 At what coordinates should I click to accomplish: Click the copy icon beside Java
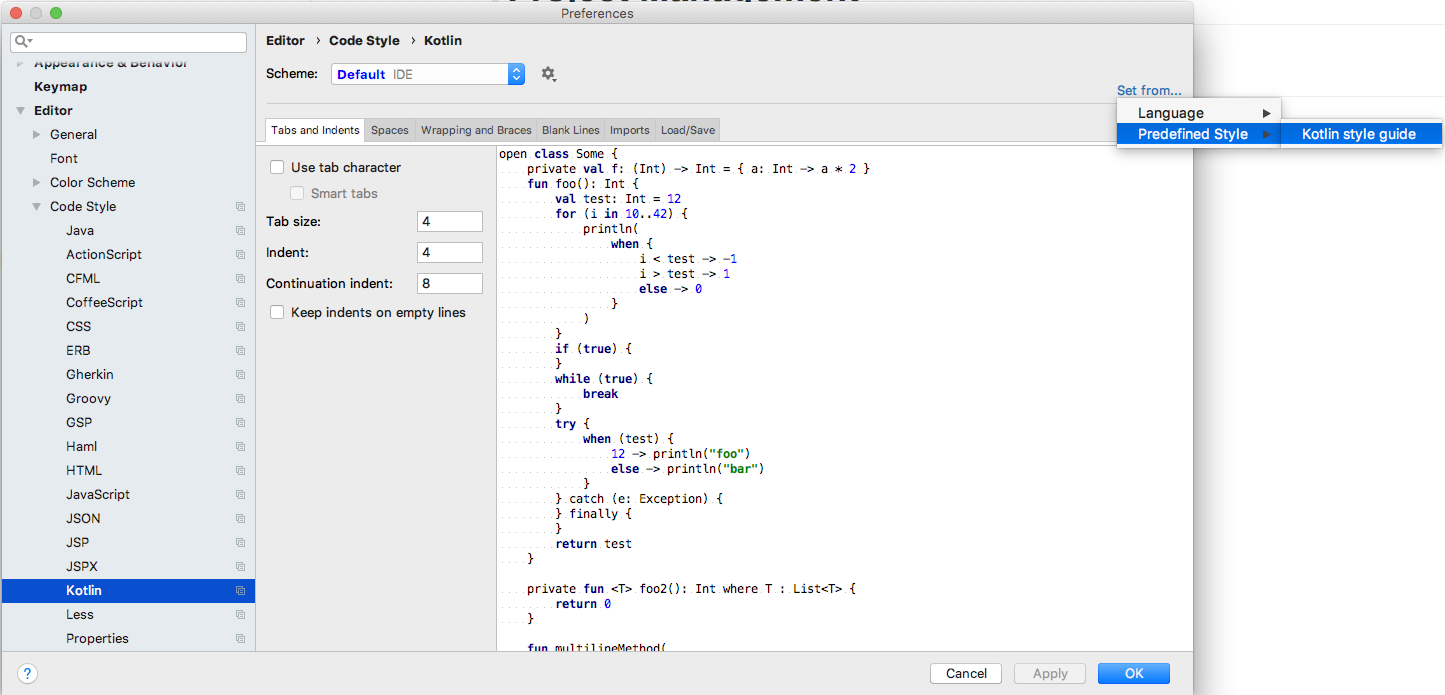(x=240, y=231)
